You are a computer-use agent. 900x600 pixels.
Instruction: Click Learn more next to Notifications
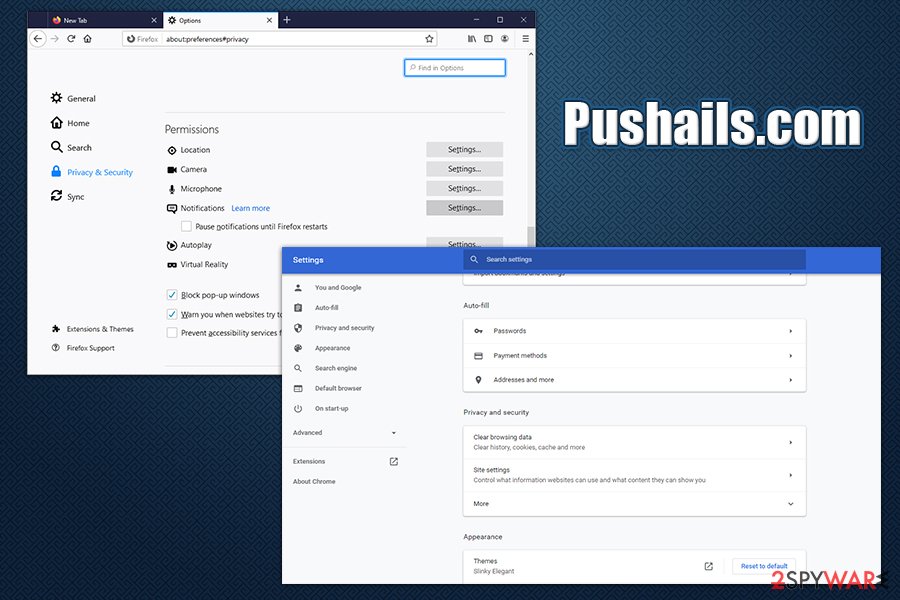250,208
